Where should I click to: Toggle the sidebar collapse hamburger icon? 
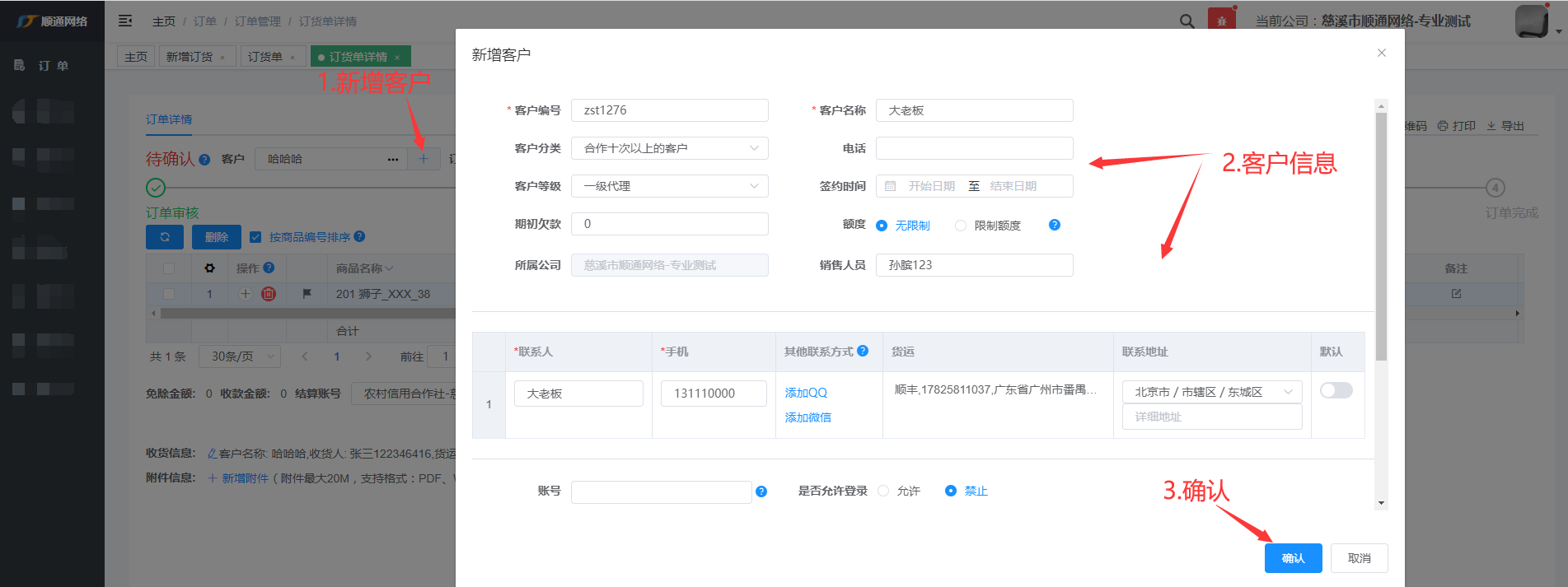click(125, 21)
